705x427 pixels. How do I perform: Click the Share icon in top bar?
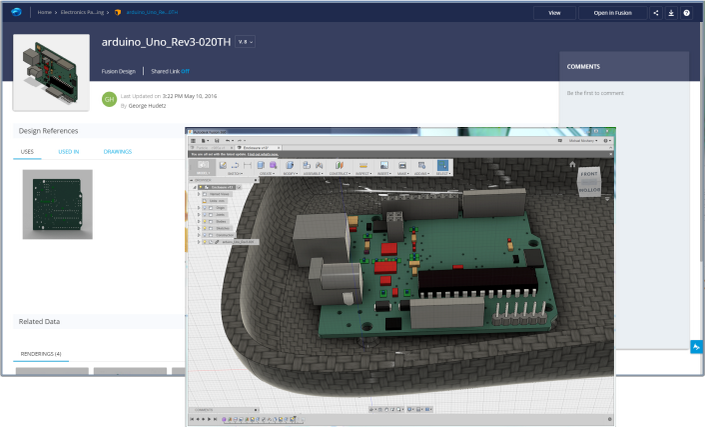656,13
